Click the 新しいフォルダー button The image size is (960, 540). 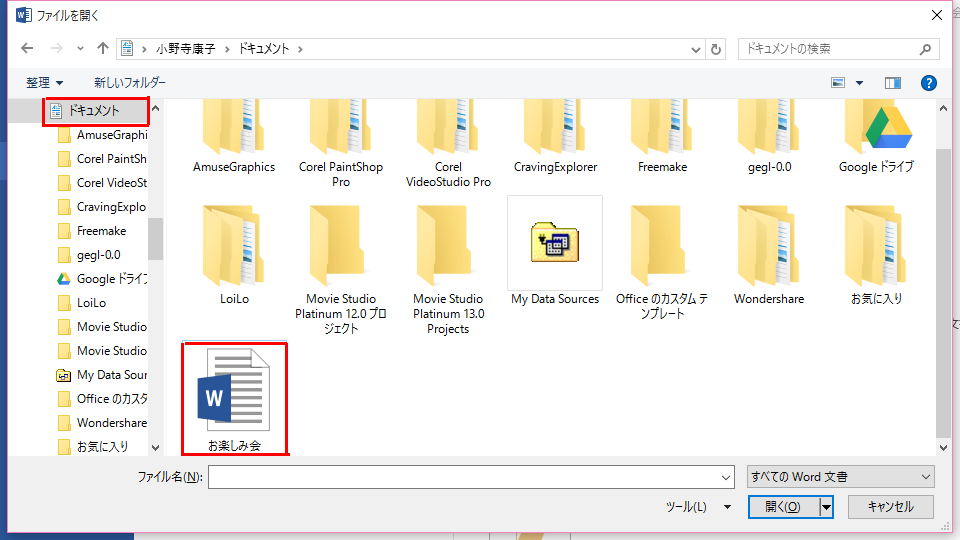pyautogui.click(x=130, y=83)
